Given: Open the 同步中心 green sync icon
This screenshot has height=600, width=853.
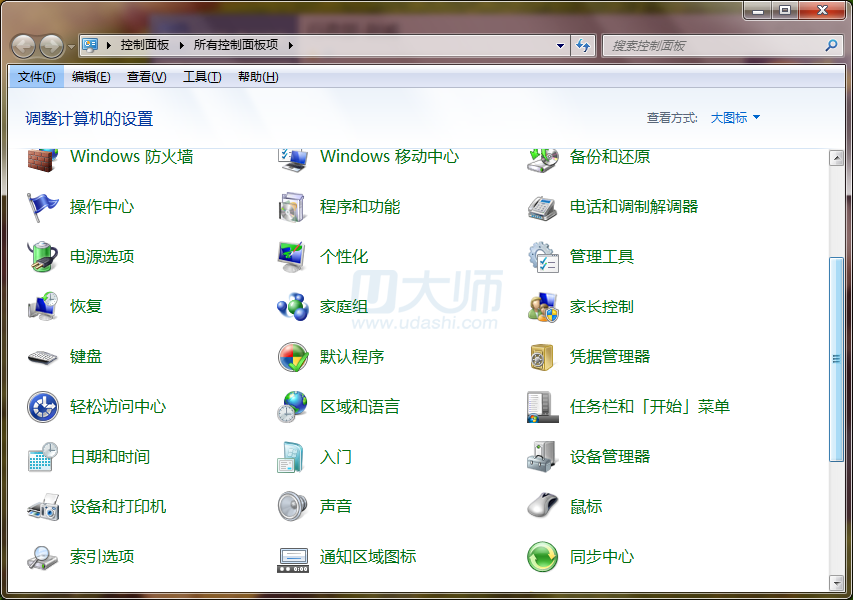Looking at the screenshot, I should [x=542, y=557].
